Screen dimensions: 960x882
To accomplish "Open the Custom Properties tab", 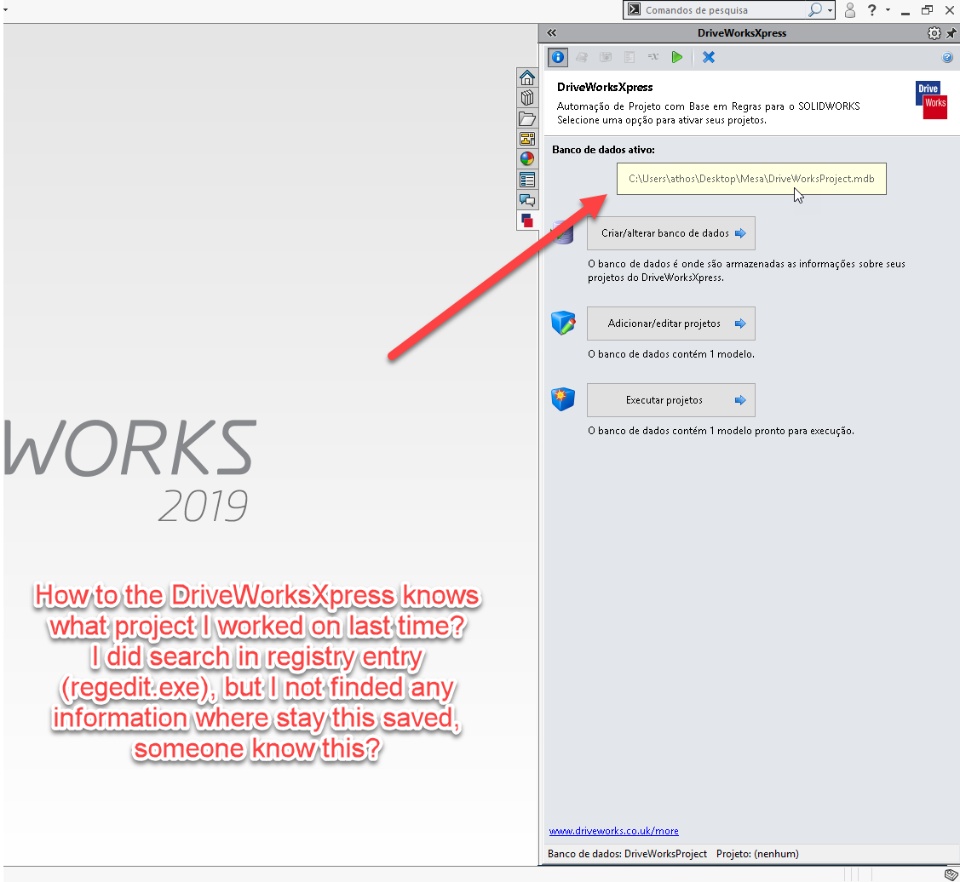I will pyautogui.click(x=527, y=179).
